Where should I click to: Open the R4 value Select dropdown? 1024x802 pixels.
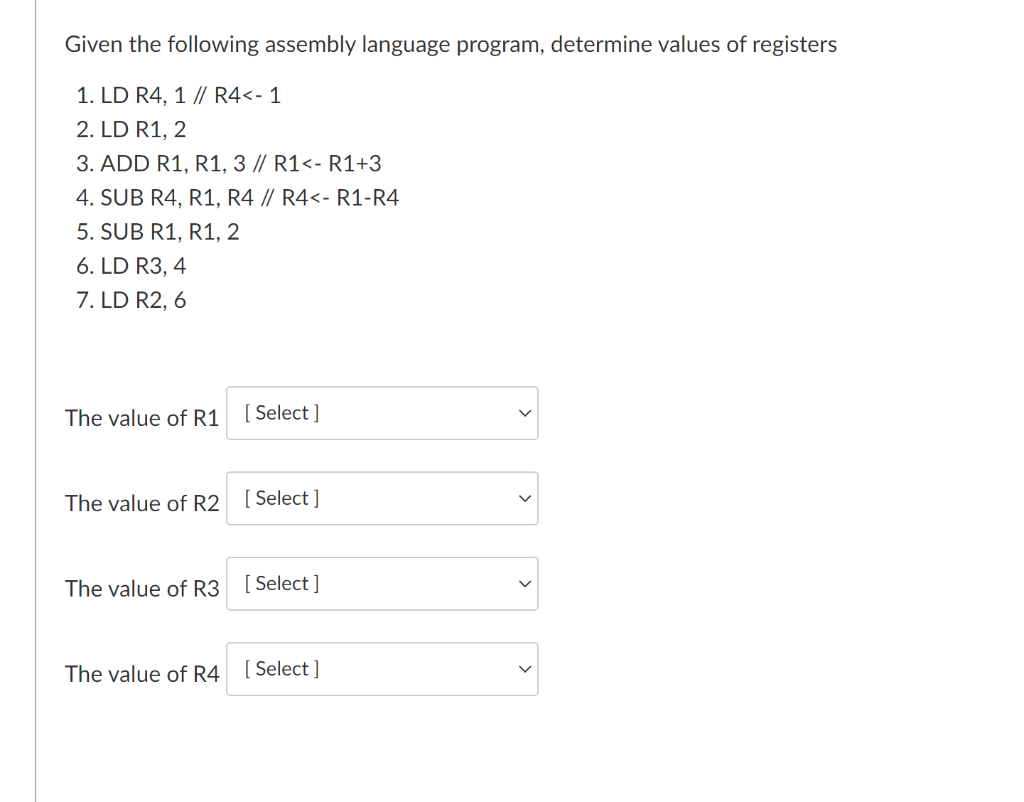coord(382,669)
